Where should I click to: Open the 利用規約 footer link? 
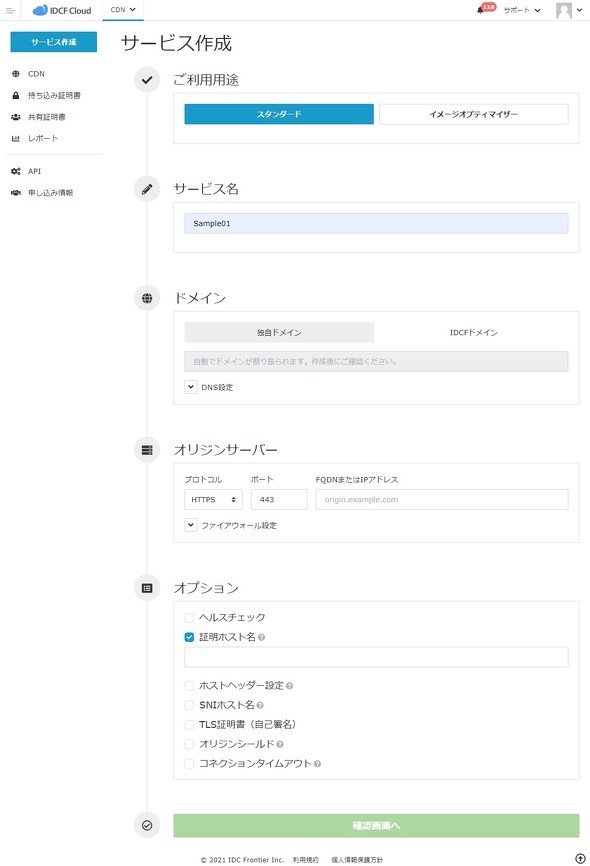coord(305,859)
